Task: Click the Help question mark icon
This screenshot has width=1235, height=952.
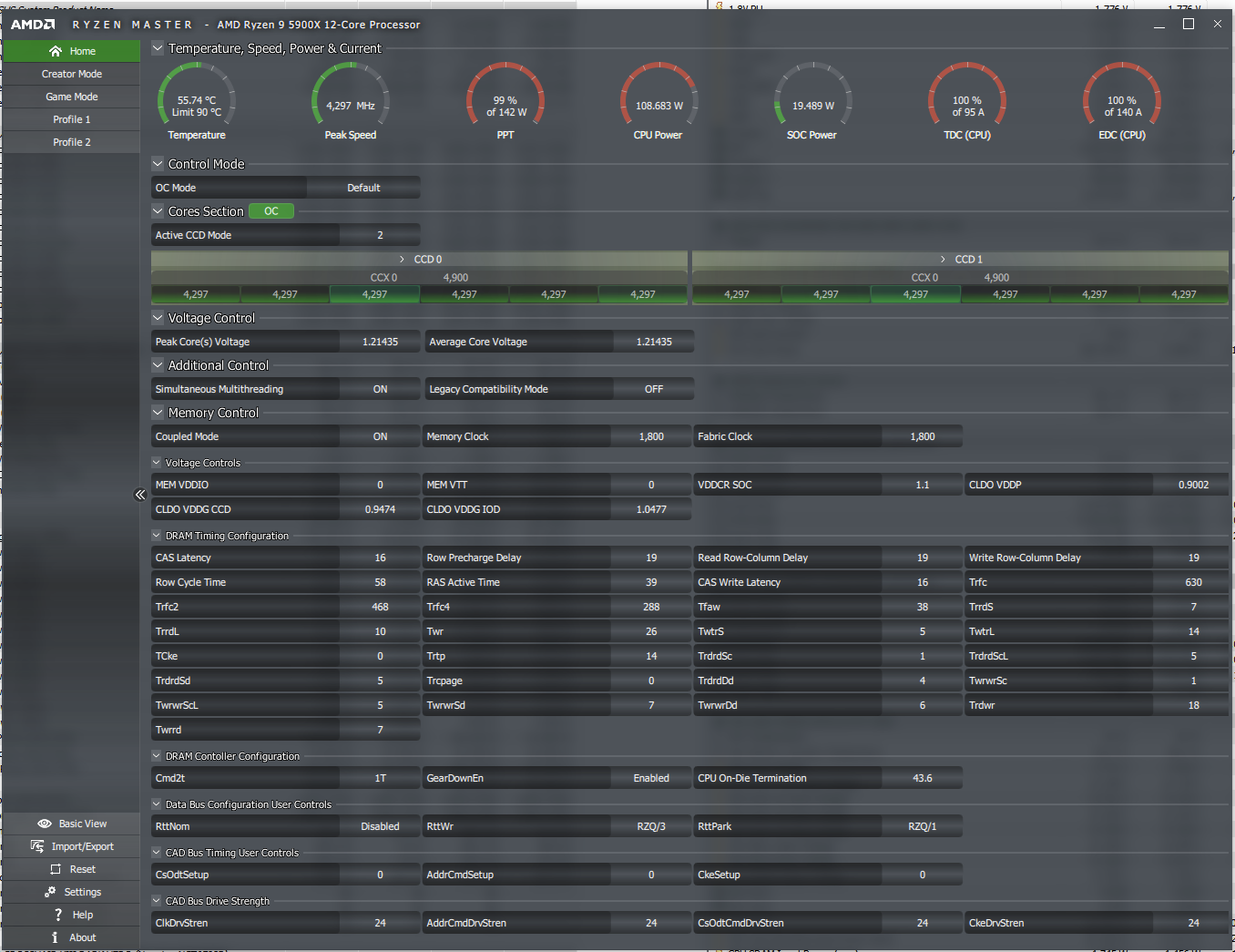Action: (x=58, y=915)
